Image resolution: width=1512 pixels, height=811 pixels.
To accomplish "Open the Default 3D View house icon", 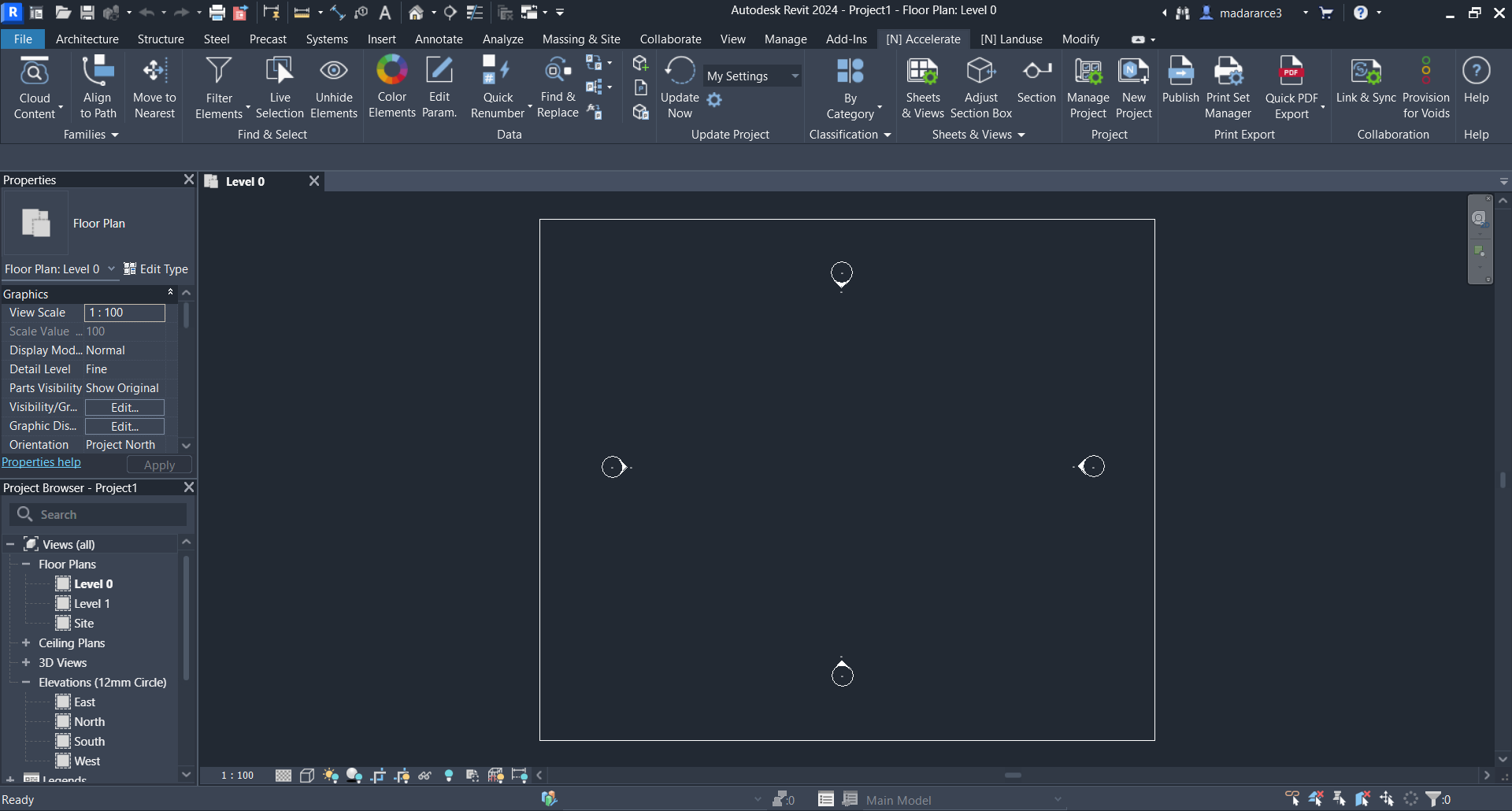I will point(416,13).
